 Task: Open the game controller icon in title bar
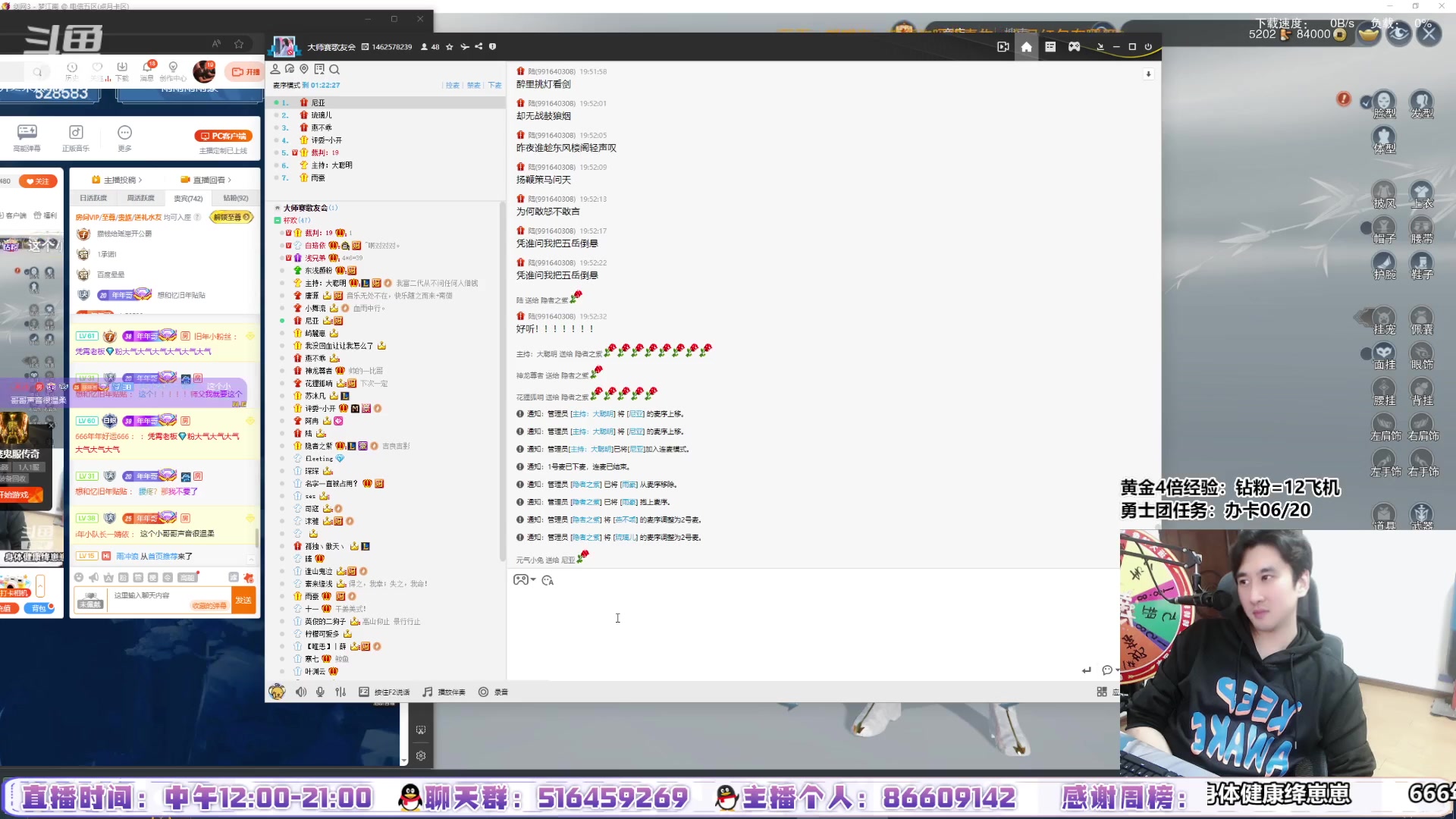click(1074, 47)
